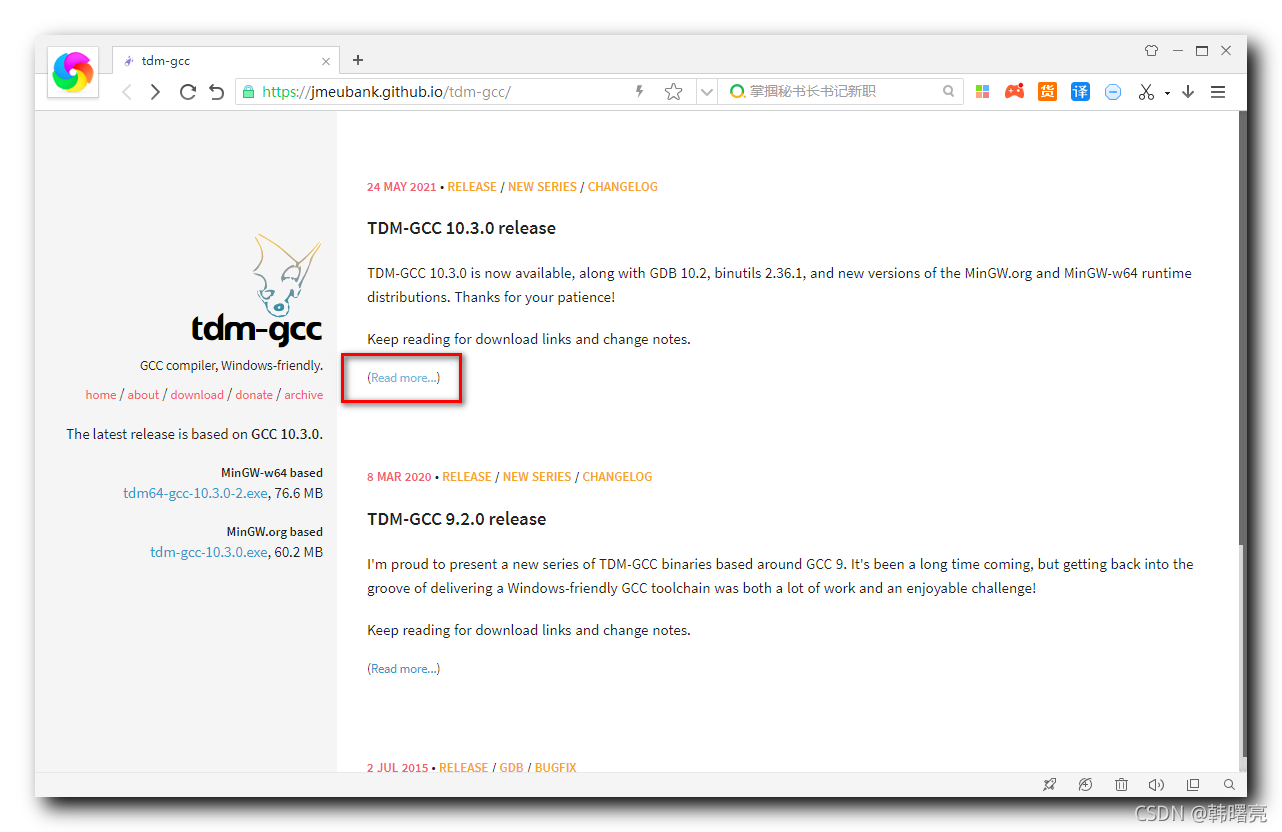The width and height of the screenshot is (1282, 832).
Task: Open the TDM-GCC 10.3.0 release heading
Action: point(461,228)
